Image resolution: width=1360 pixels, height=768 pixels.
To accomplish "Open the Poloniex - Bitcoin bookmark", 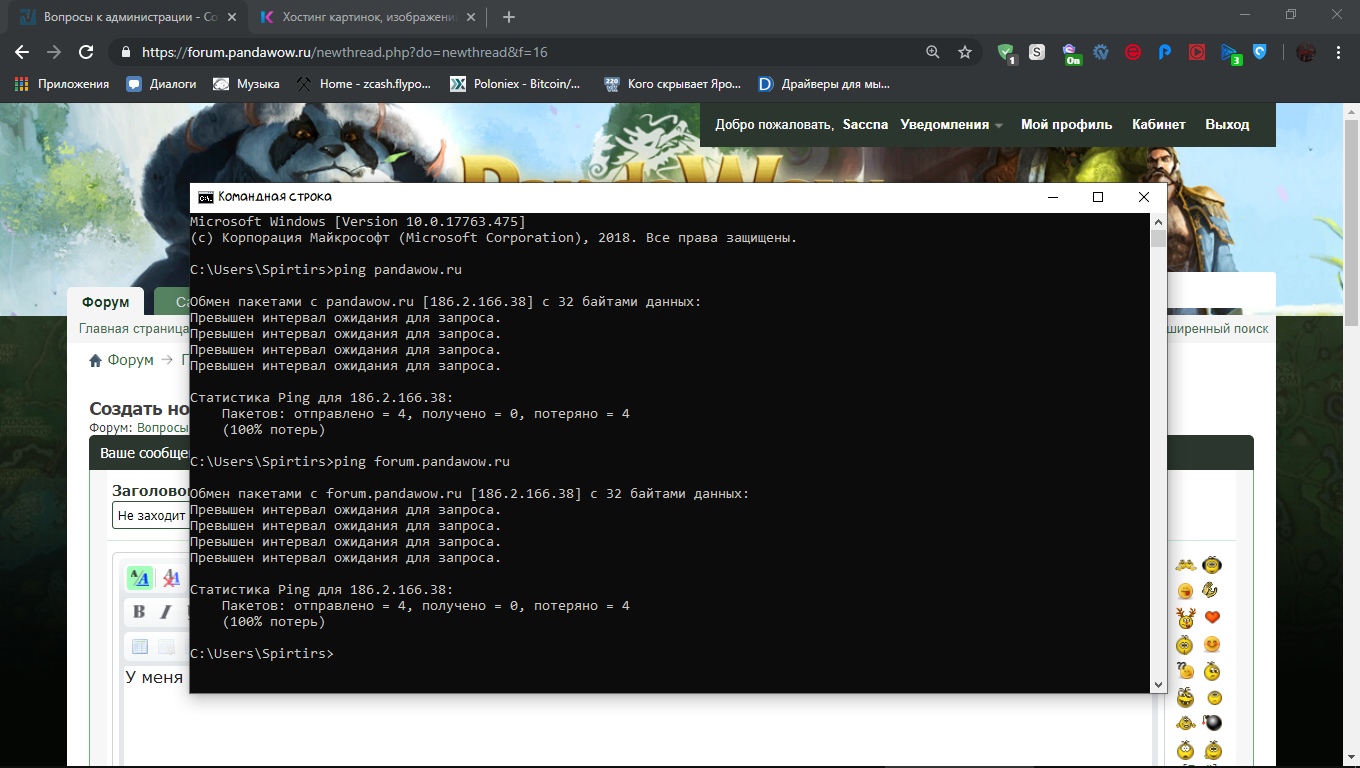I will [515, 84].
